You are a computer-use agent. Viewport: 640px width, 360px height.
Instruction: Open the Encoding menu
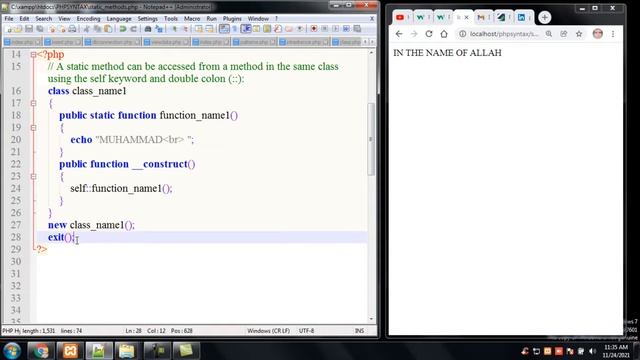88,19
